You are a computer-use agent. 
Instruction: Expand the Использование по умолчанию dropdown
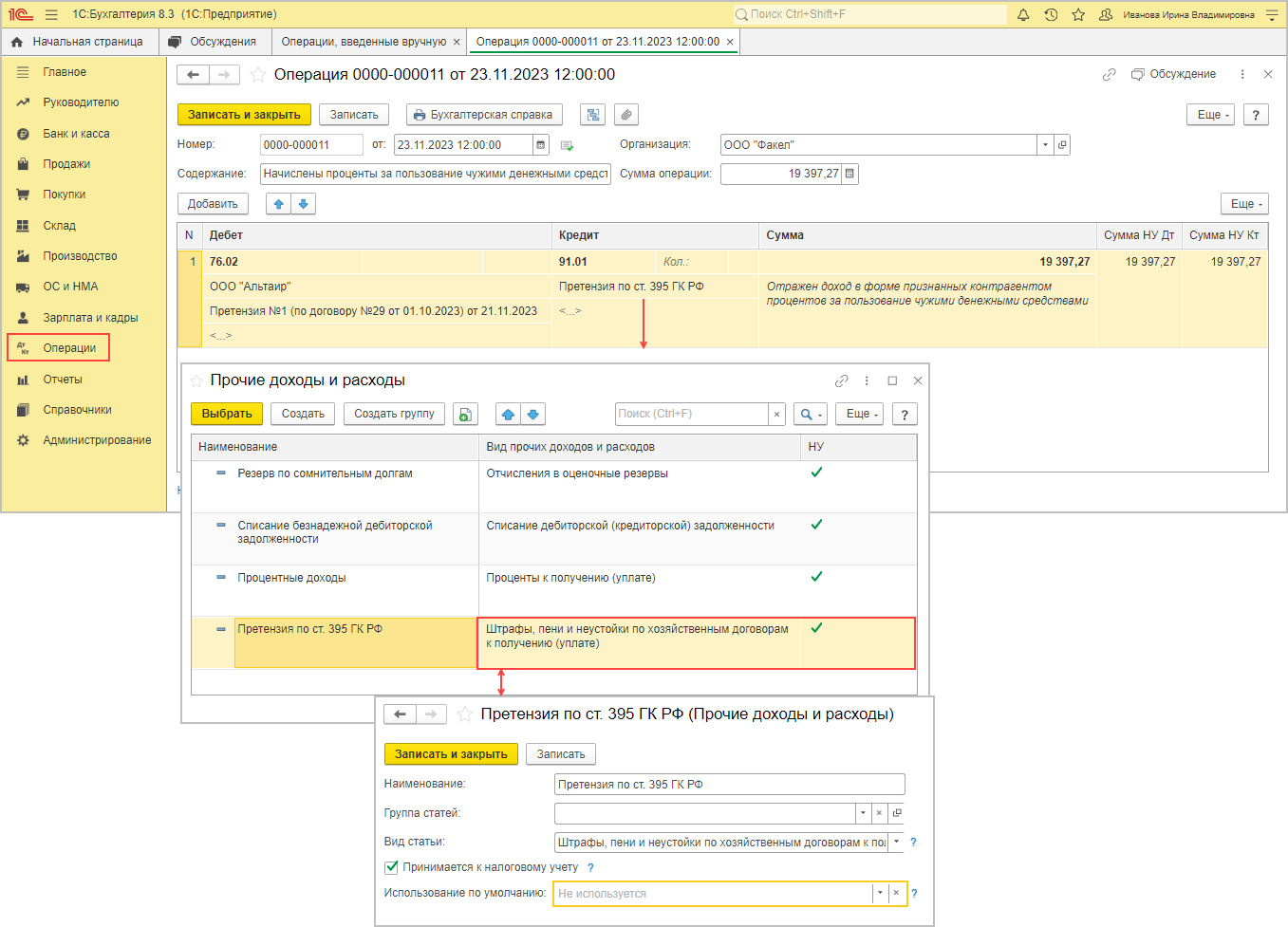[880, 894]
